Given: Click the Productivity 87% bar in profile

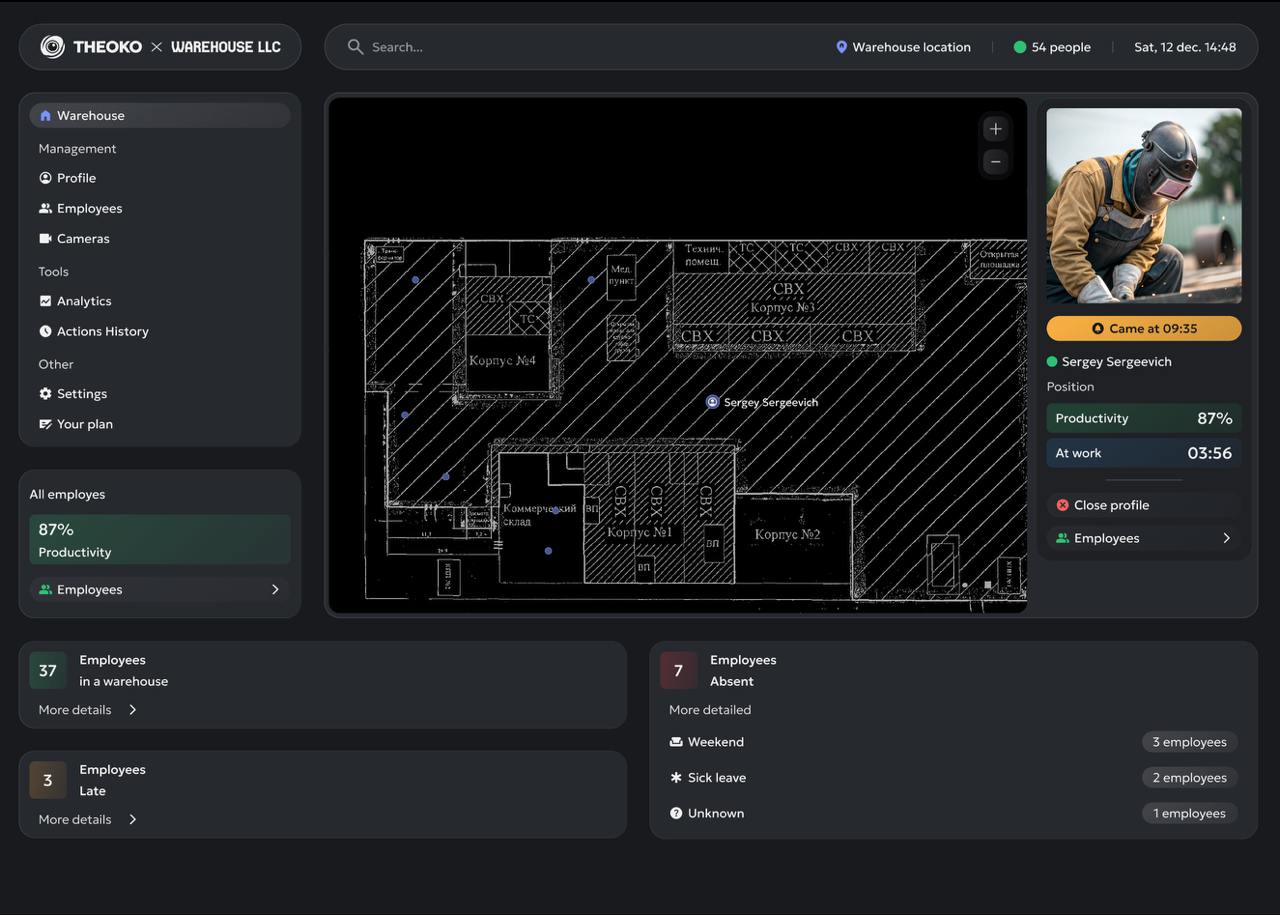Looking at the screenshot, I should (x=1144, y=418).
